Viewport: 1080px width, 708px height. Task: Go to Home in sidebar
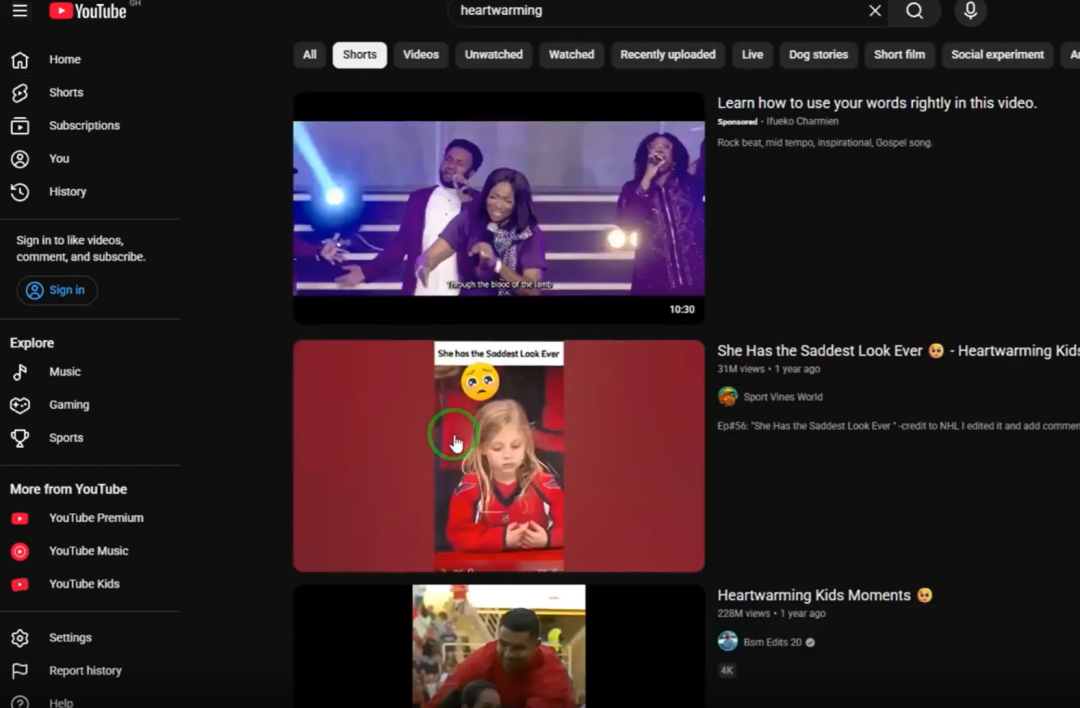click(64, 60)
